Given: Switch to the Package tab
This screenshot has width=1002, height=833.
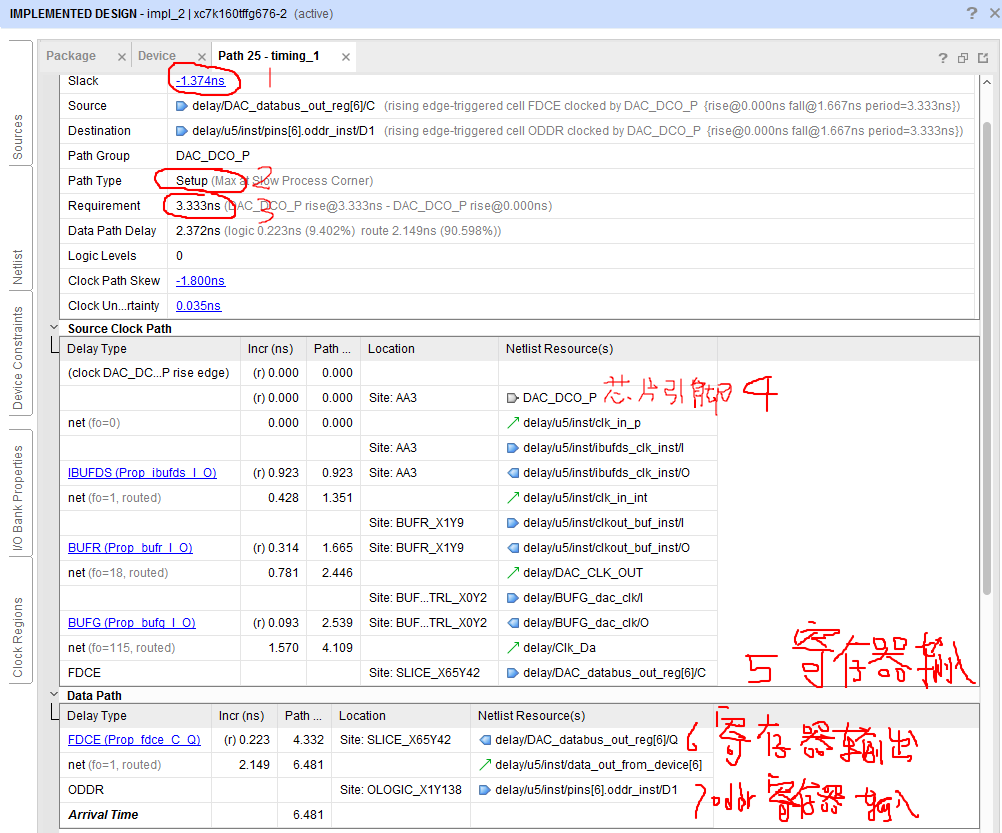Looking at the screenshot, I should [x=71, y=56].
